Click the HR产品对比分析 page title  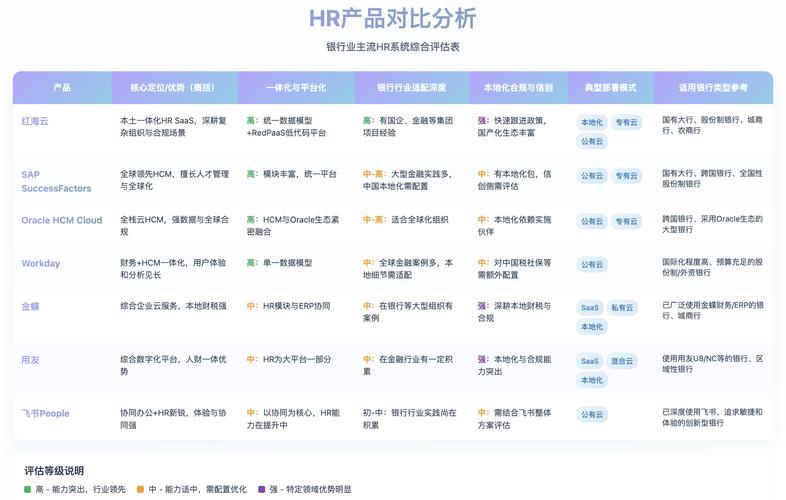392,19
